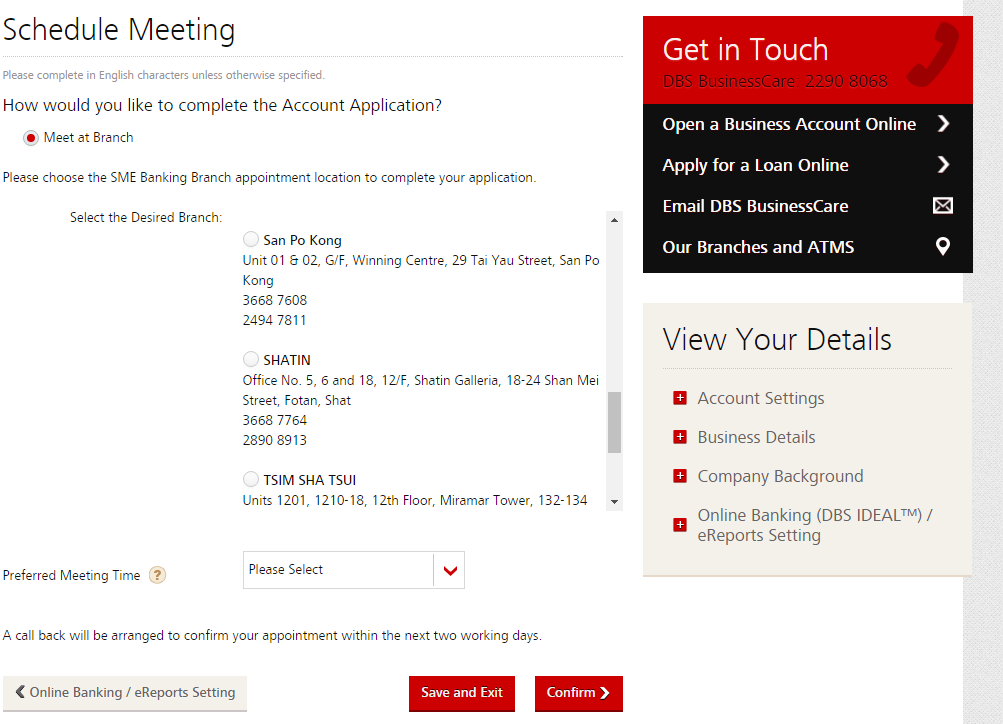Open Online Banking (DBS IDEAL) / eReports Setting label
The width and height of the screenshot is (1003, 724).
[815, 525]
